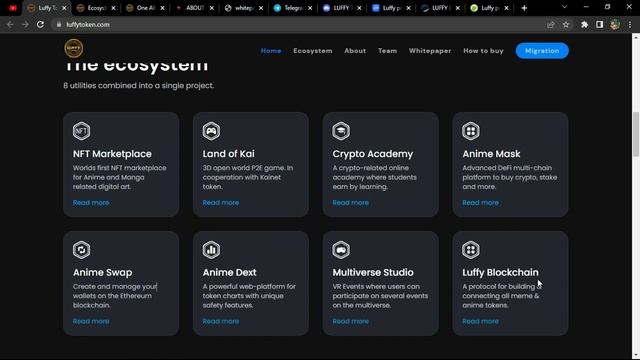Read more about Land of Kai
The height and width of the screenshot is (360, 640).
coord(221,202)
